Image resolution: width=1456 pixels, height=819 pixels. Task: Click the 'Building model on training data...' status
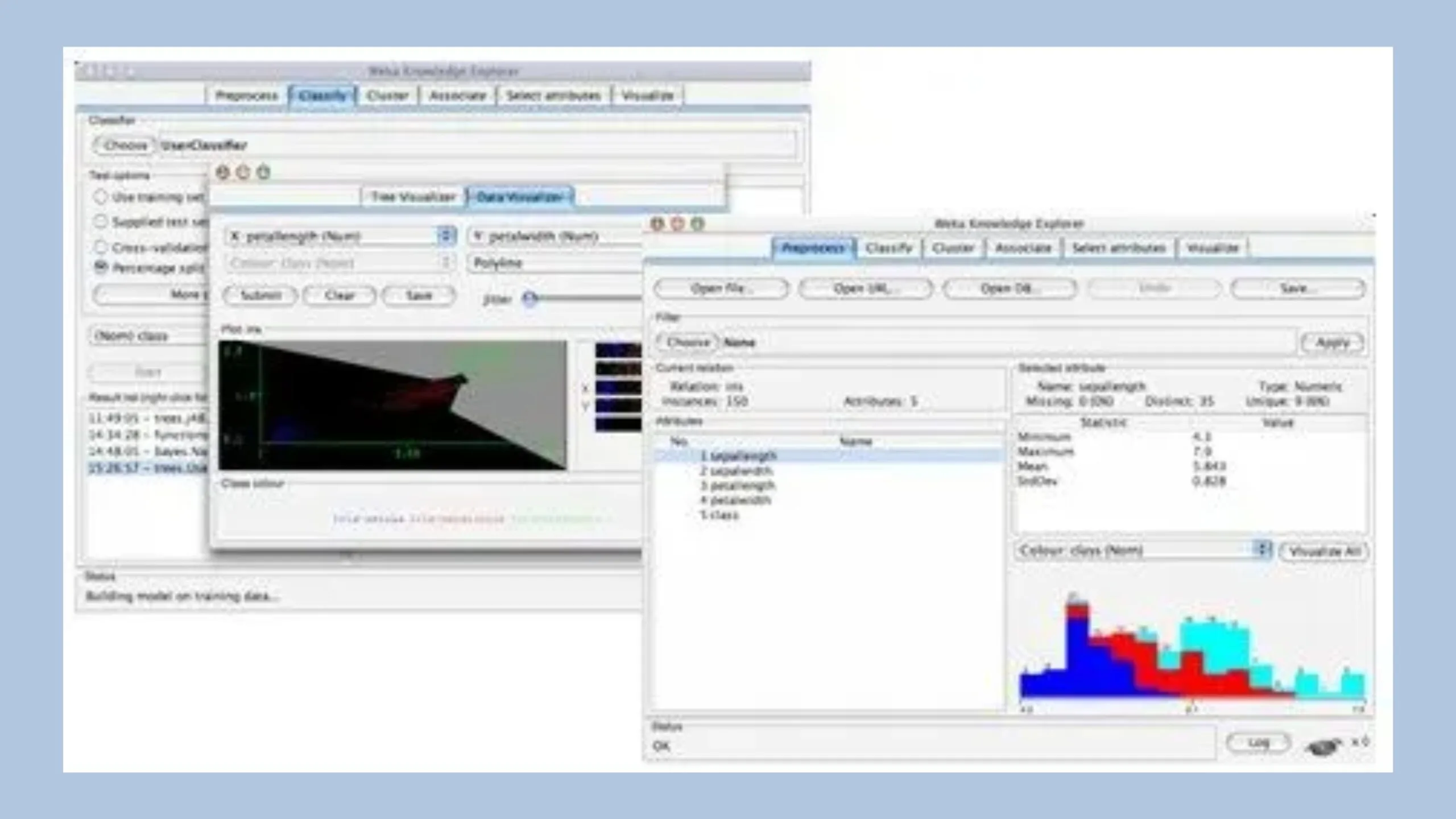tap(182, 597)
